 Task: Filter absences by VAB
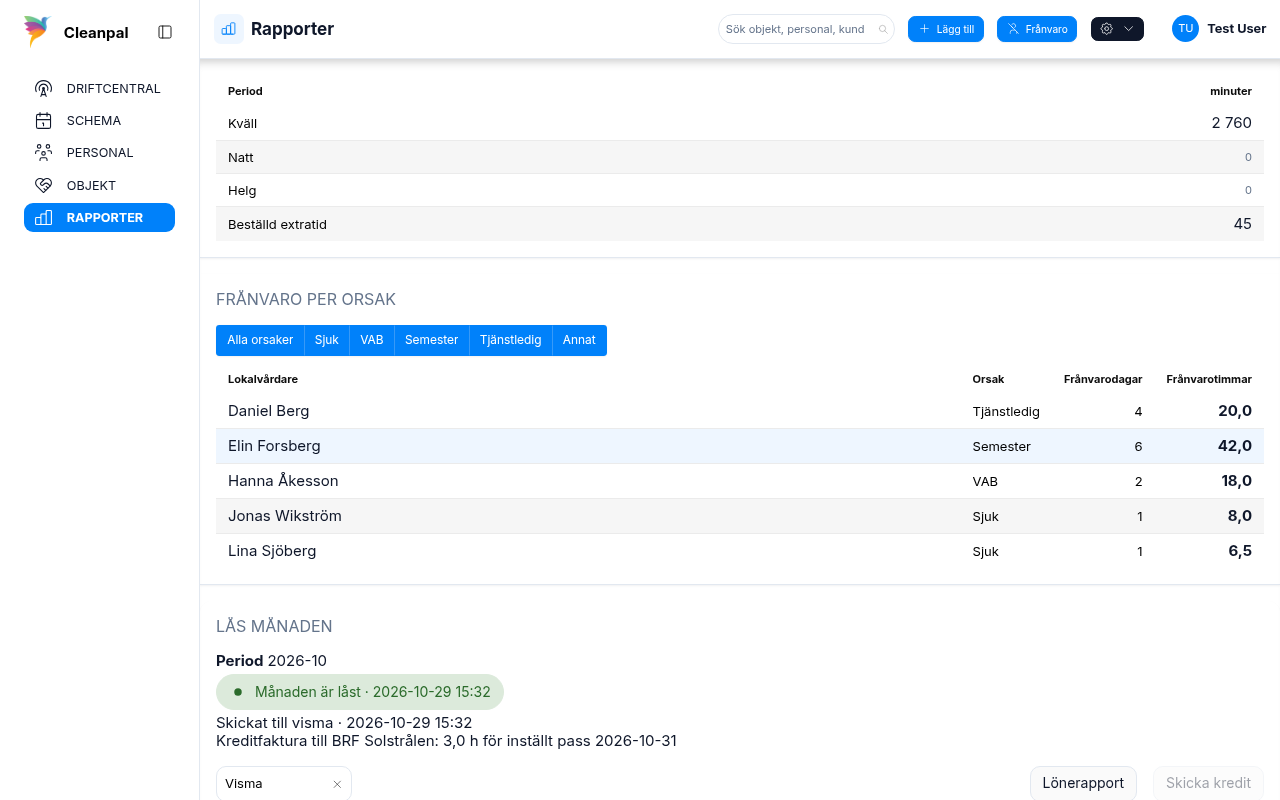click(x=372, y=340)
